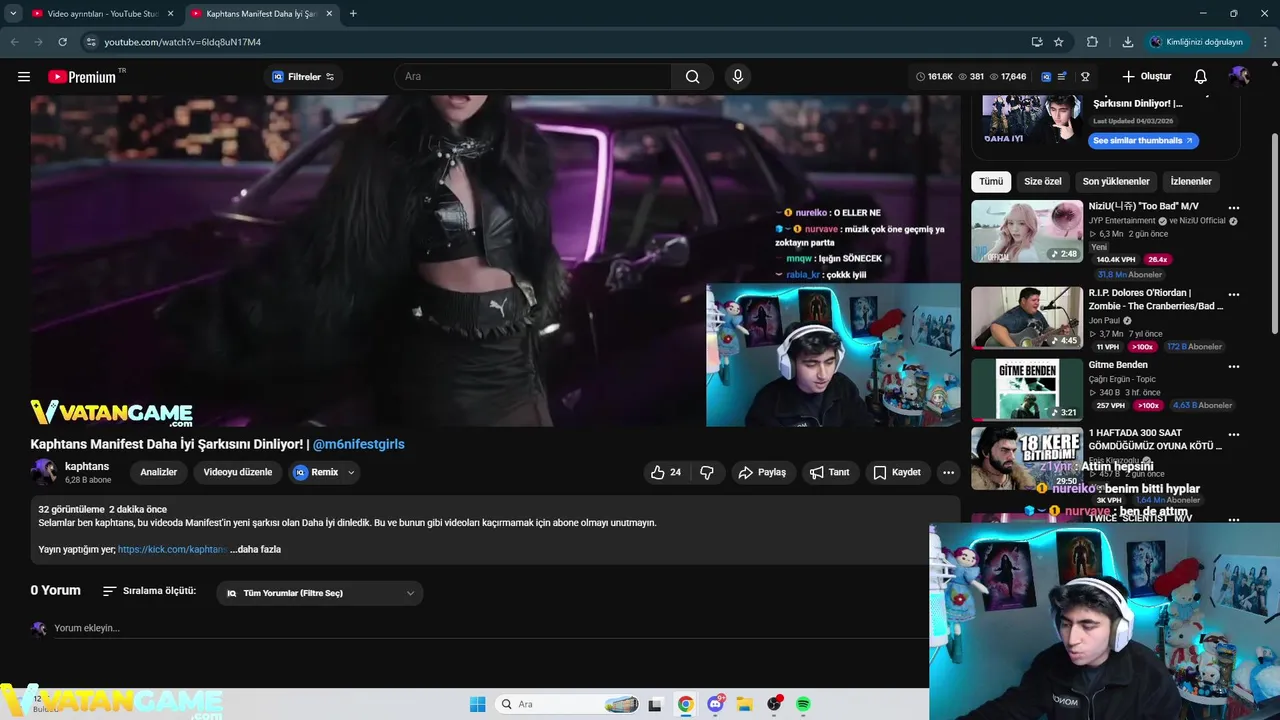This screenshot has height=720, width=1280.
Task: Go to YouTube Premium home logo
Action: pyautogui.click(x=82, y=77)
